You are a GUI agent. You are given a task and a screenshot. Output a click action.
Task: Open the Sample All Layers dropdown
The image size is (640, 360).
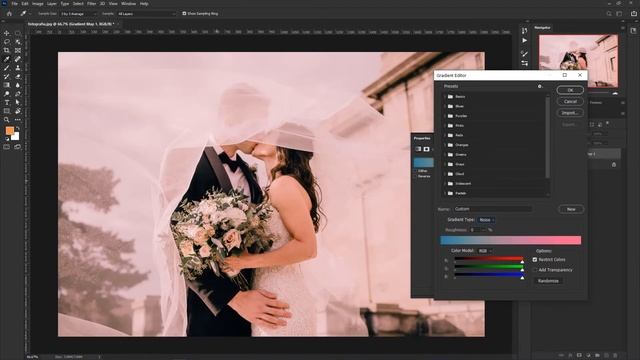pos(146,13)
